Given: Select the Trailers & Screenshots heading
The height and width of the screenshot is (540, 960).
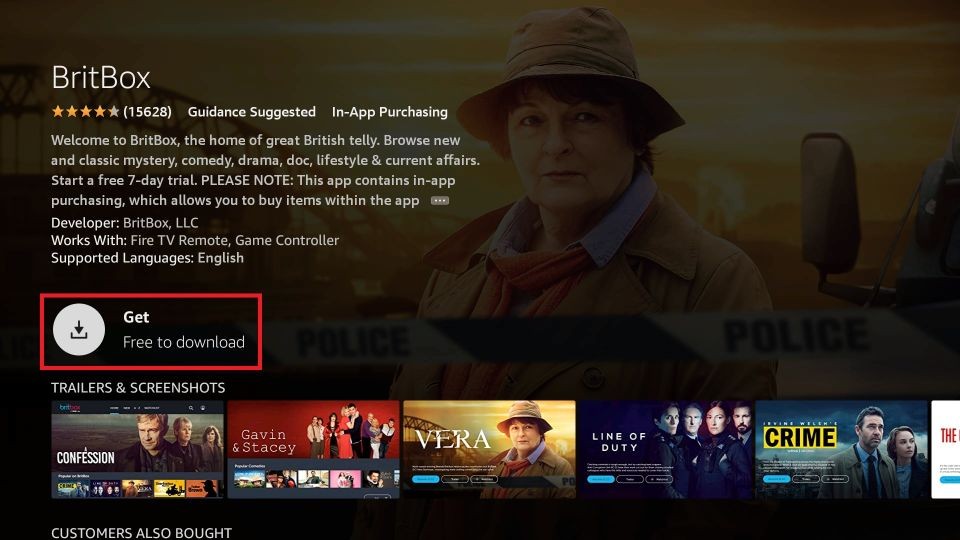Looking at the screenshot, I should (138, 388).
